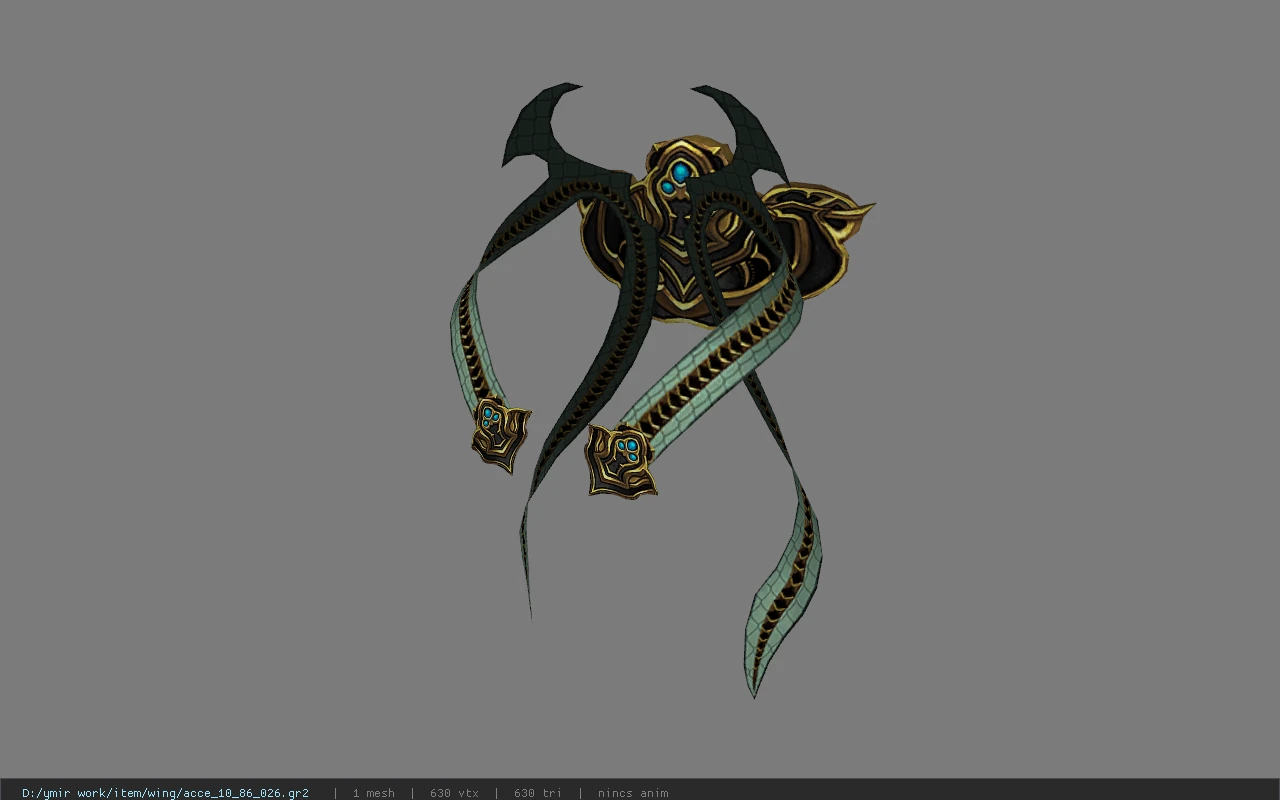Click the '630 vtx' vertex count
Viewport: 1280px width, 800px height.
pyautogui.click(x=454, y=793)
